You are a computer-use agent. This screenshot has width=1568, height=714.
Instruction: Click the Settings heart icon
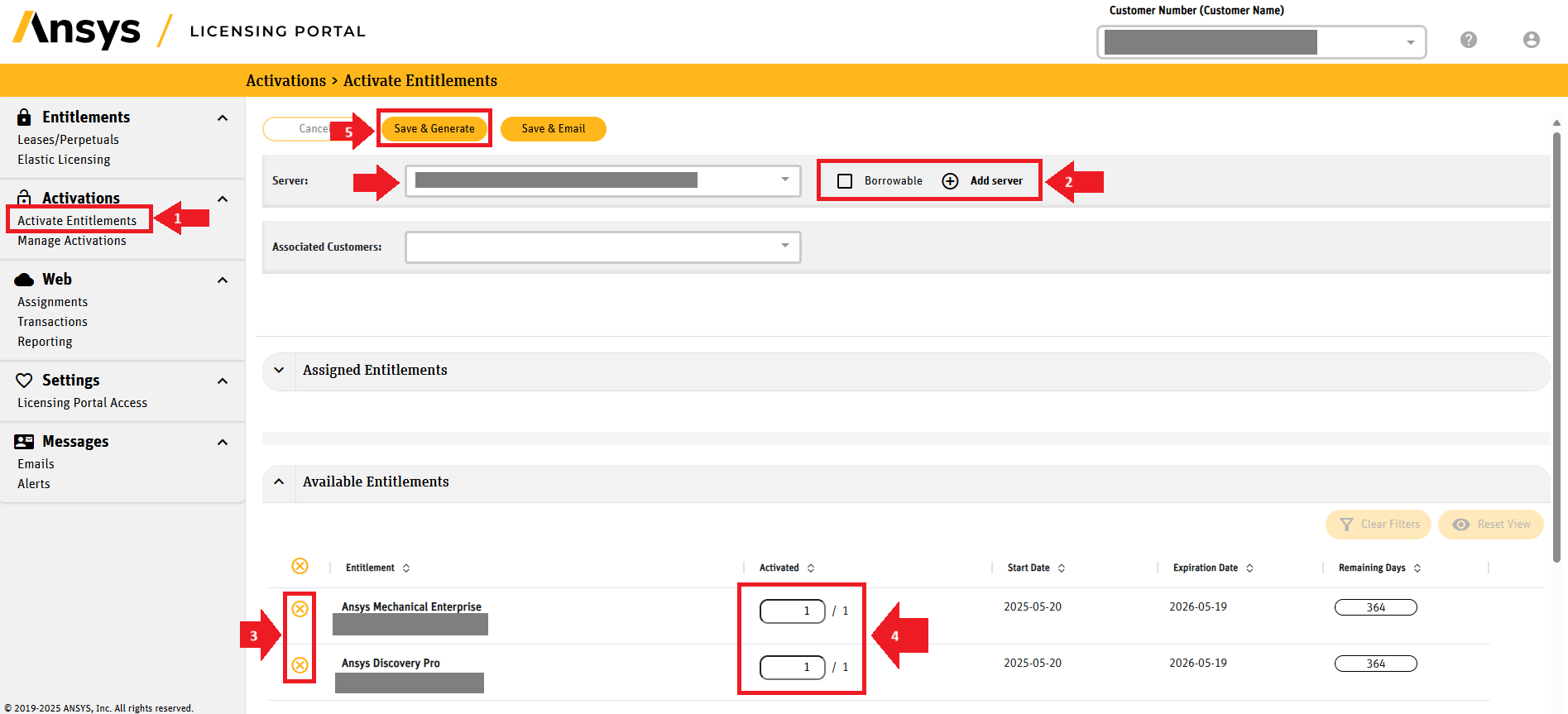coord(24,380)
